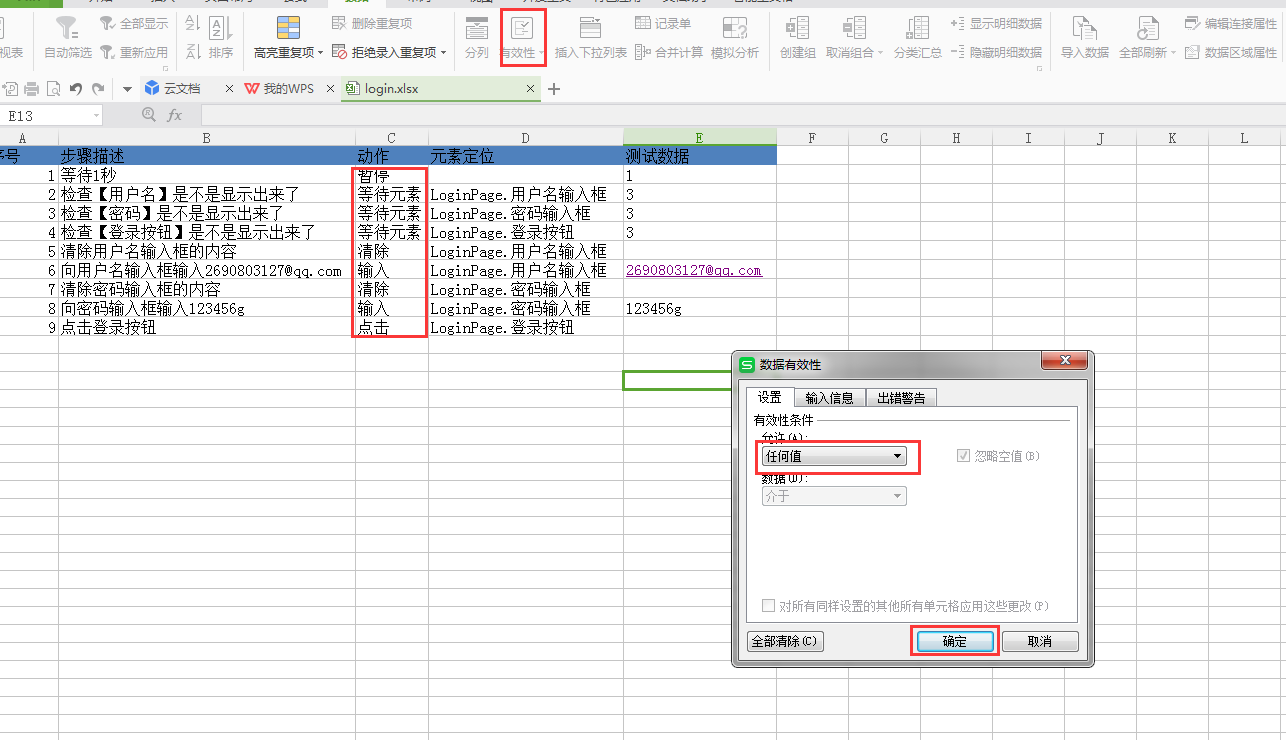Screen dimensions: 1286x740
Task: Click 显示明细数据 to show detail data
Action: pos(996,23)
